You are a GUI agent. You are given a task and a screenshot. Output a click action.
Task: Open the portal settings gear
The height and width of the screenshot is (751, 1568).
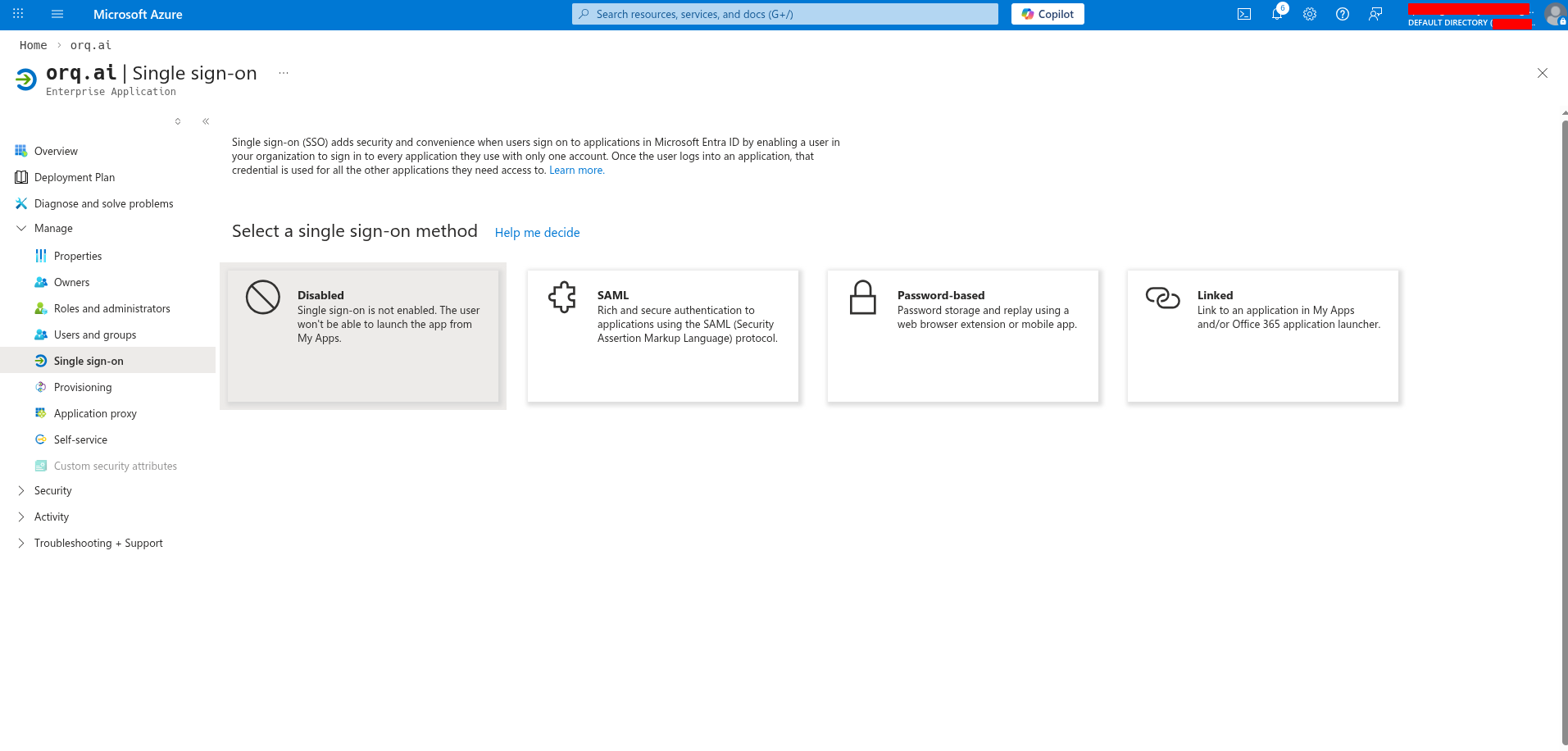click(1309, 14)
